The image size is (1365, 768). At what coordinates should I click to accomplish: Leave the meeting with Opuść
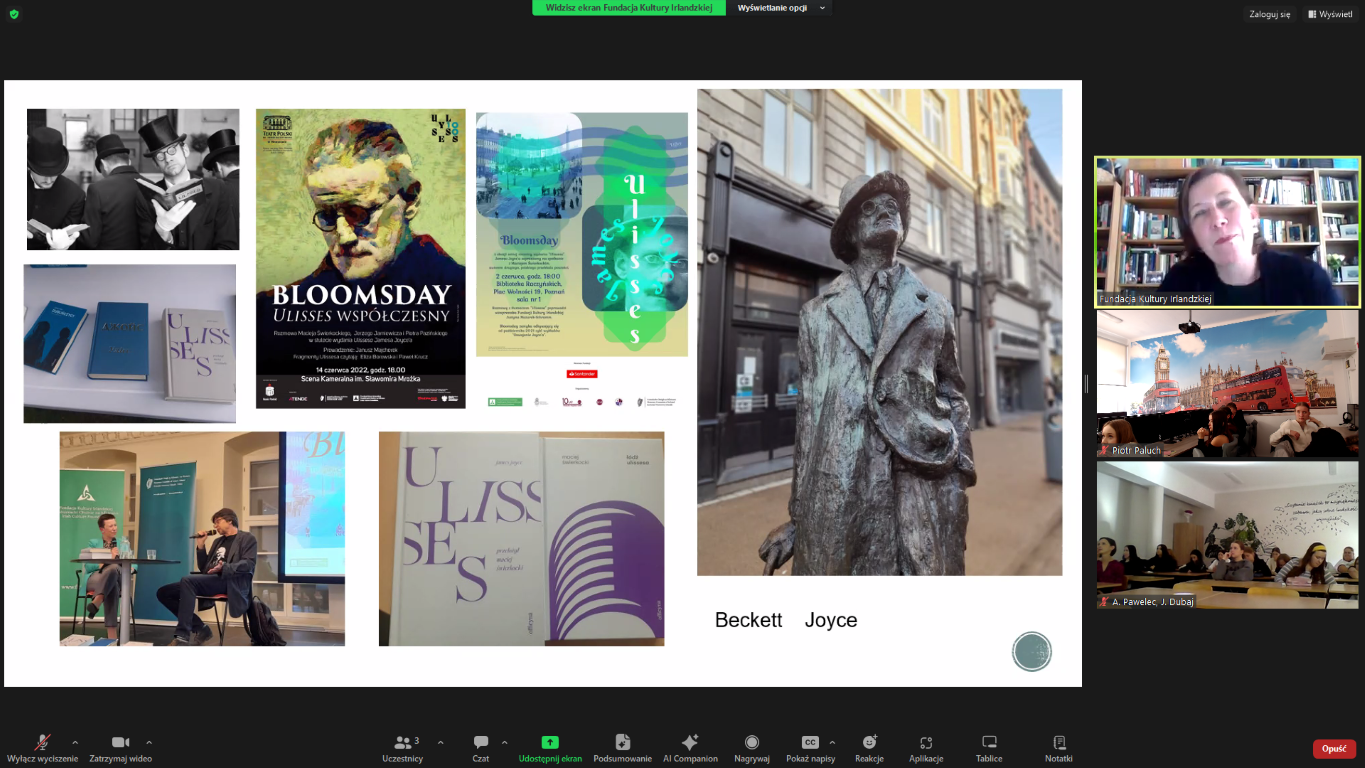pyautogui.click(x=1334, y=748)
